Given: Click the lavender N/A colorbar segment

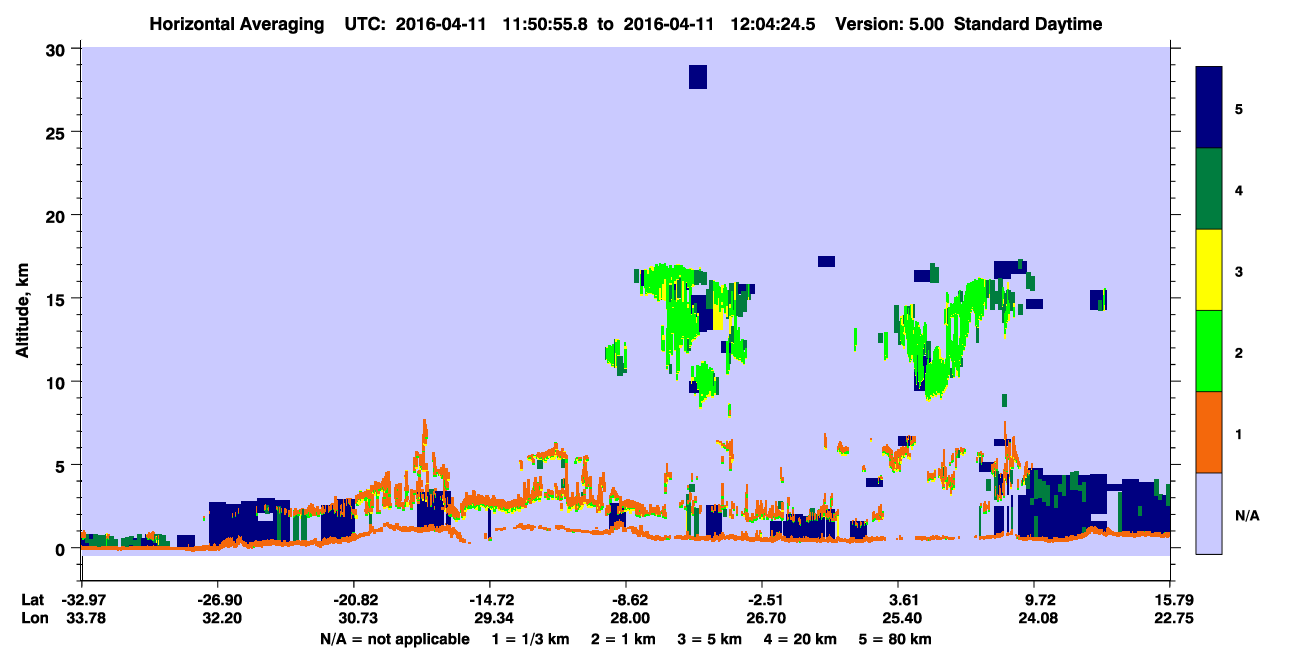Looking at the screenshot, I should 1209,513.
